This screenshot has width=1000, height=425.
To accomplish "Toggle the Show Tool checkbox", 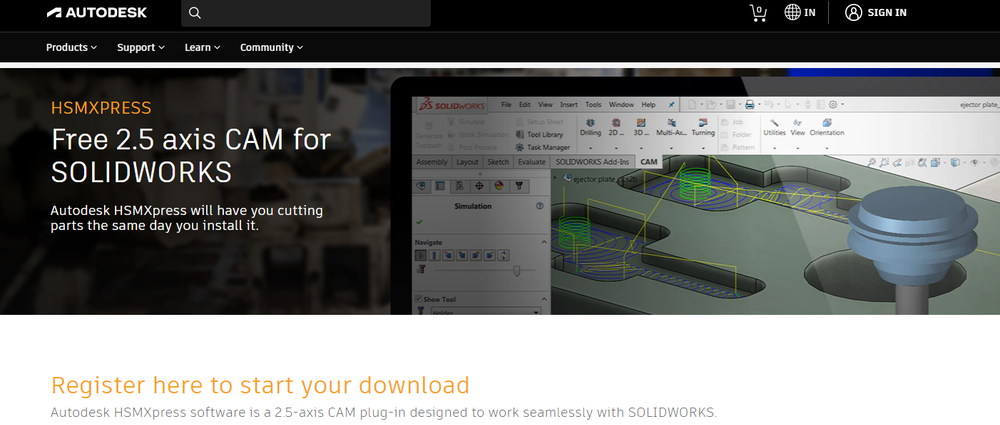I will point(418,299).
